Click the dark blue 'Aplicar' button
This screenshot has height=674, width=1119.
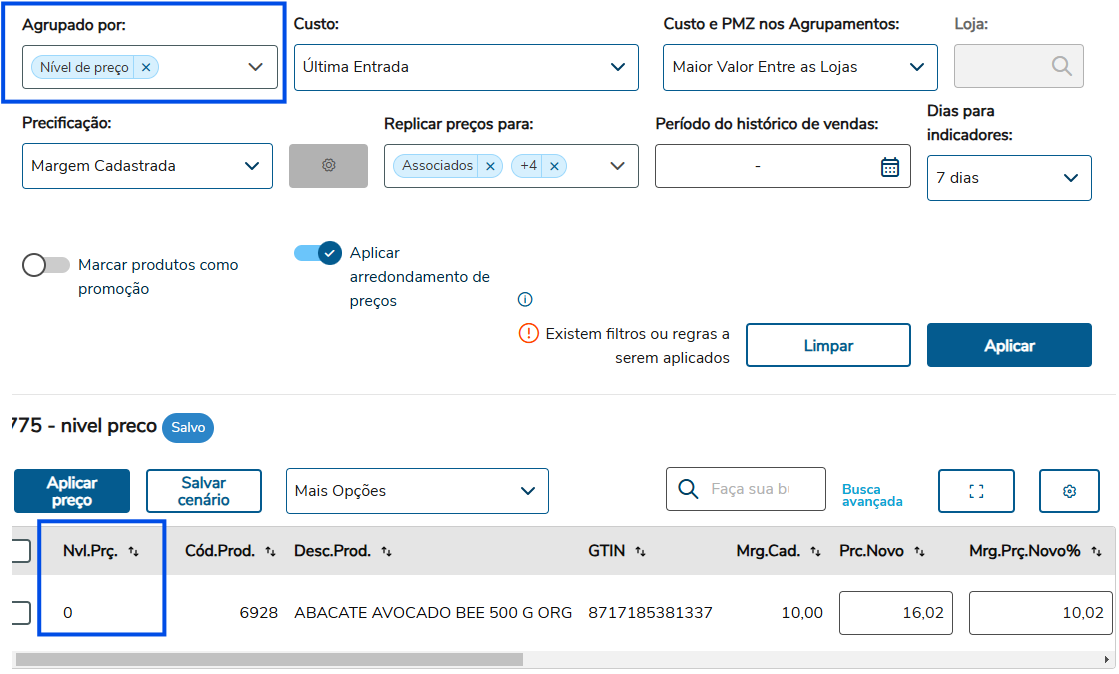coord(1009,345)
